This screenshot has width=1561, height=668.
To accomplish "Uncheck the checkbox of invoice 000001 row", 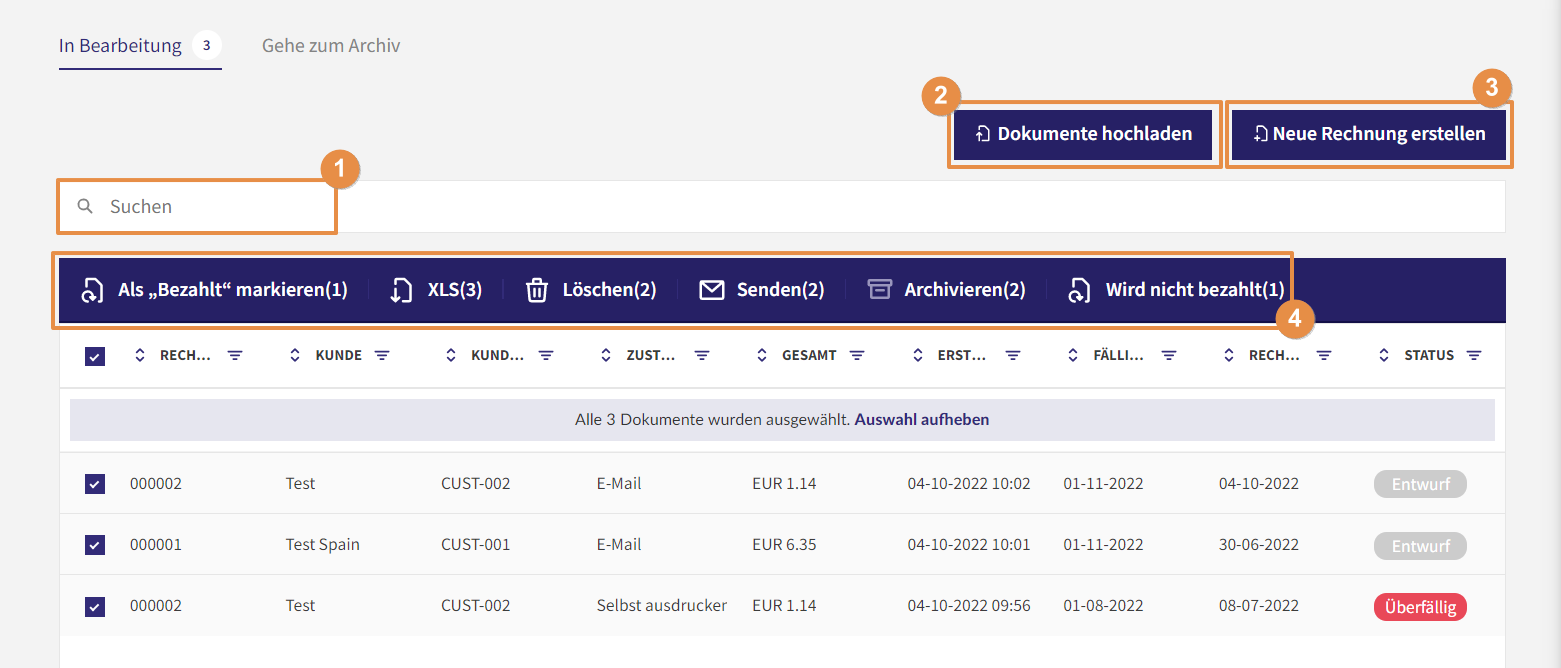I will (95, 545).
